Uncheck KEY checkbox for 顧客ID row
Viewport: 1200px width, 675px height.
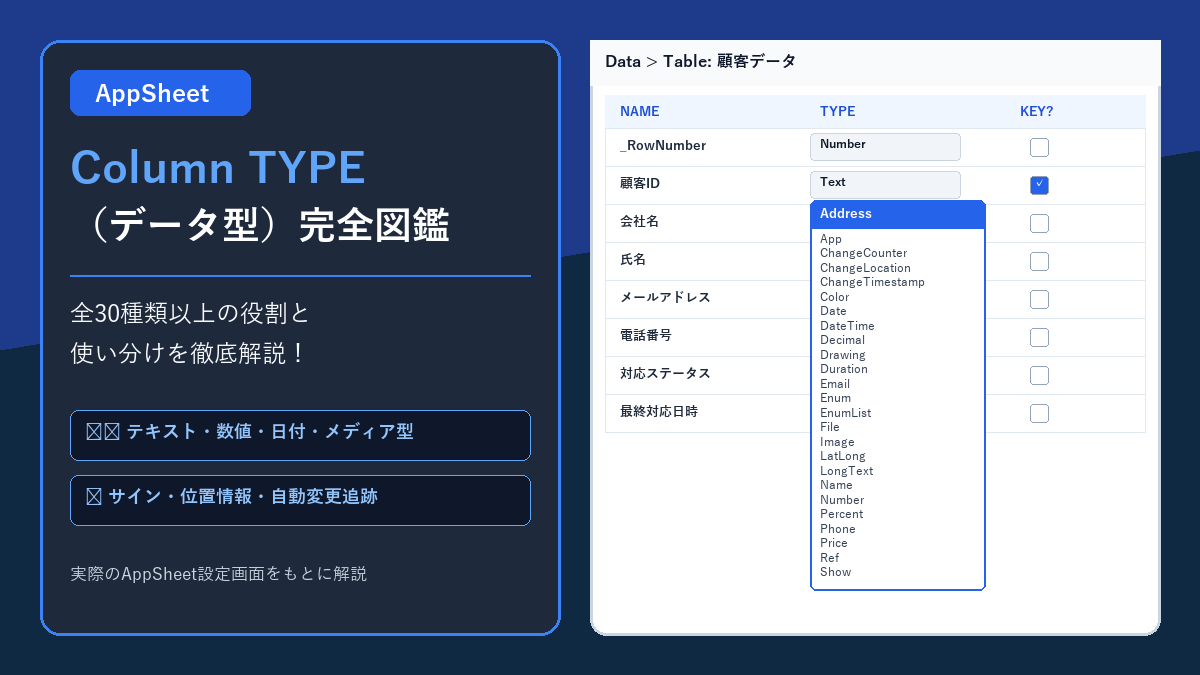pos(1039,186)
